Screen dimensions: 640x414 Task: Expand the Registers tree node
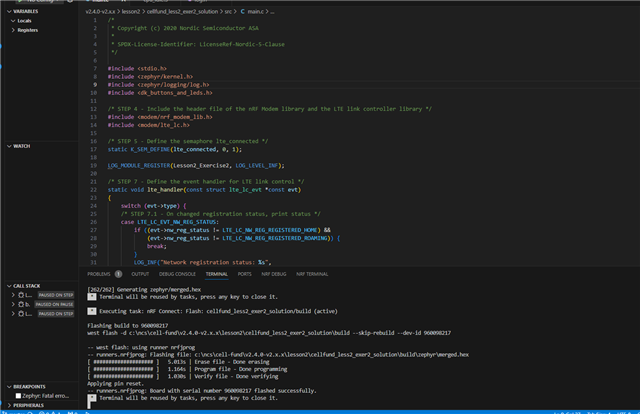pyautogui.click(x=27, y=30)
